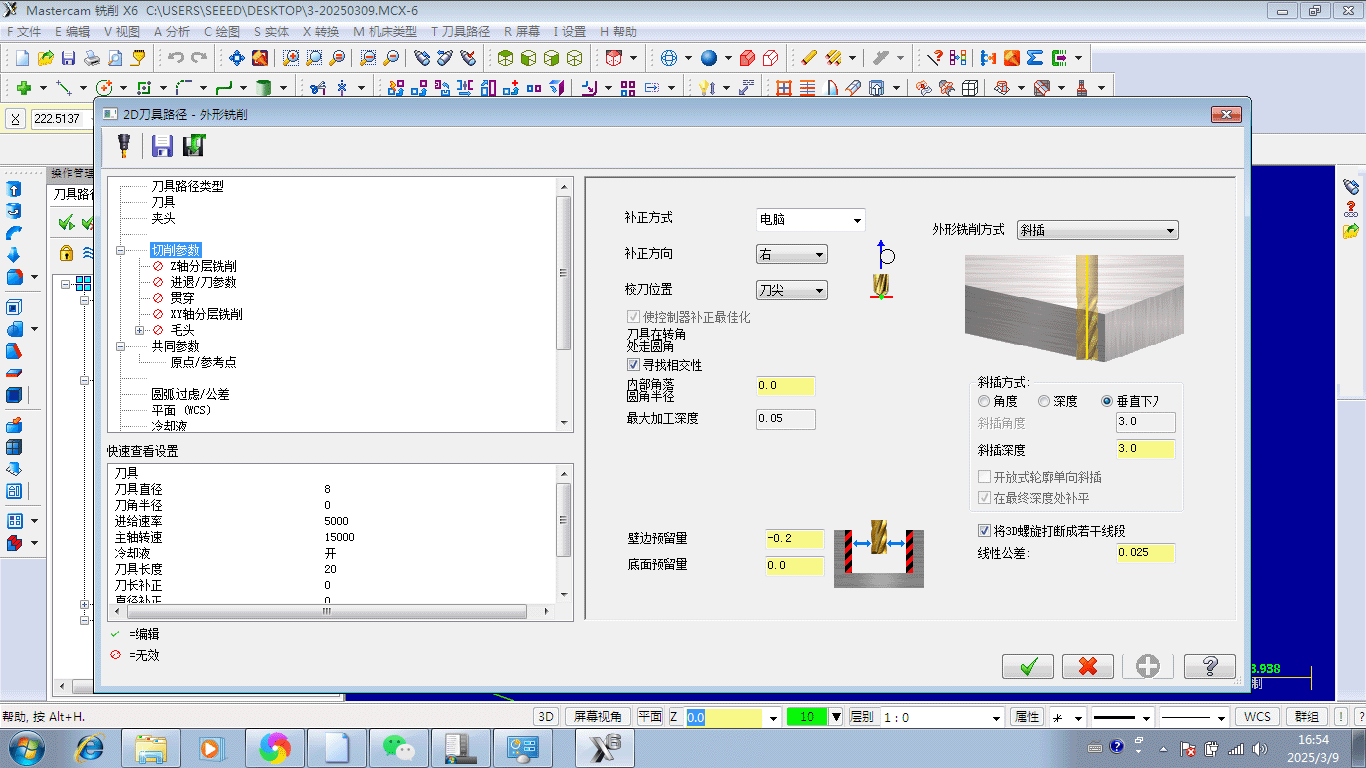The image size is (1366, 768).
Task: Open the Z depth dropdown in status bar
Action: (x=773, y=718)
